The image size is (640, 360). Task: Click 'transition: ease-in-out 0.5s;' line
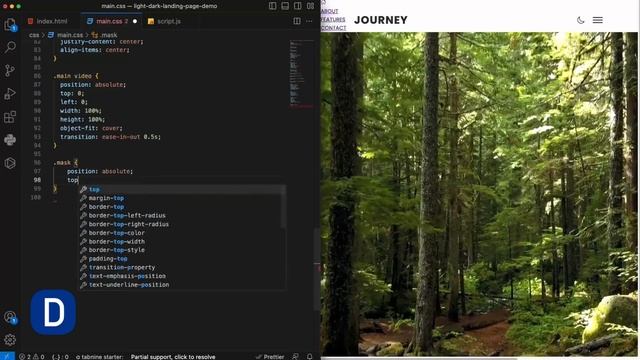[x=110, y=137]
